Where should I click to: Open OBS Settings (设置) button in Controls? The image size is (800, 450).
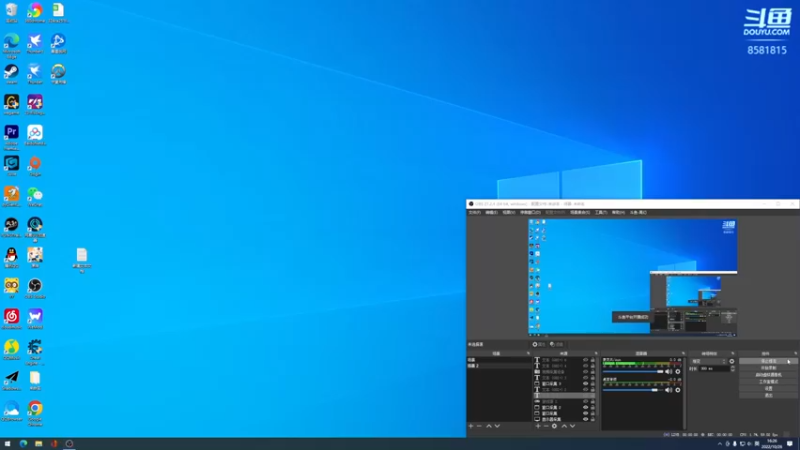pyautogui.click(x=768, y=388)
